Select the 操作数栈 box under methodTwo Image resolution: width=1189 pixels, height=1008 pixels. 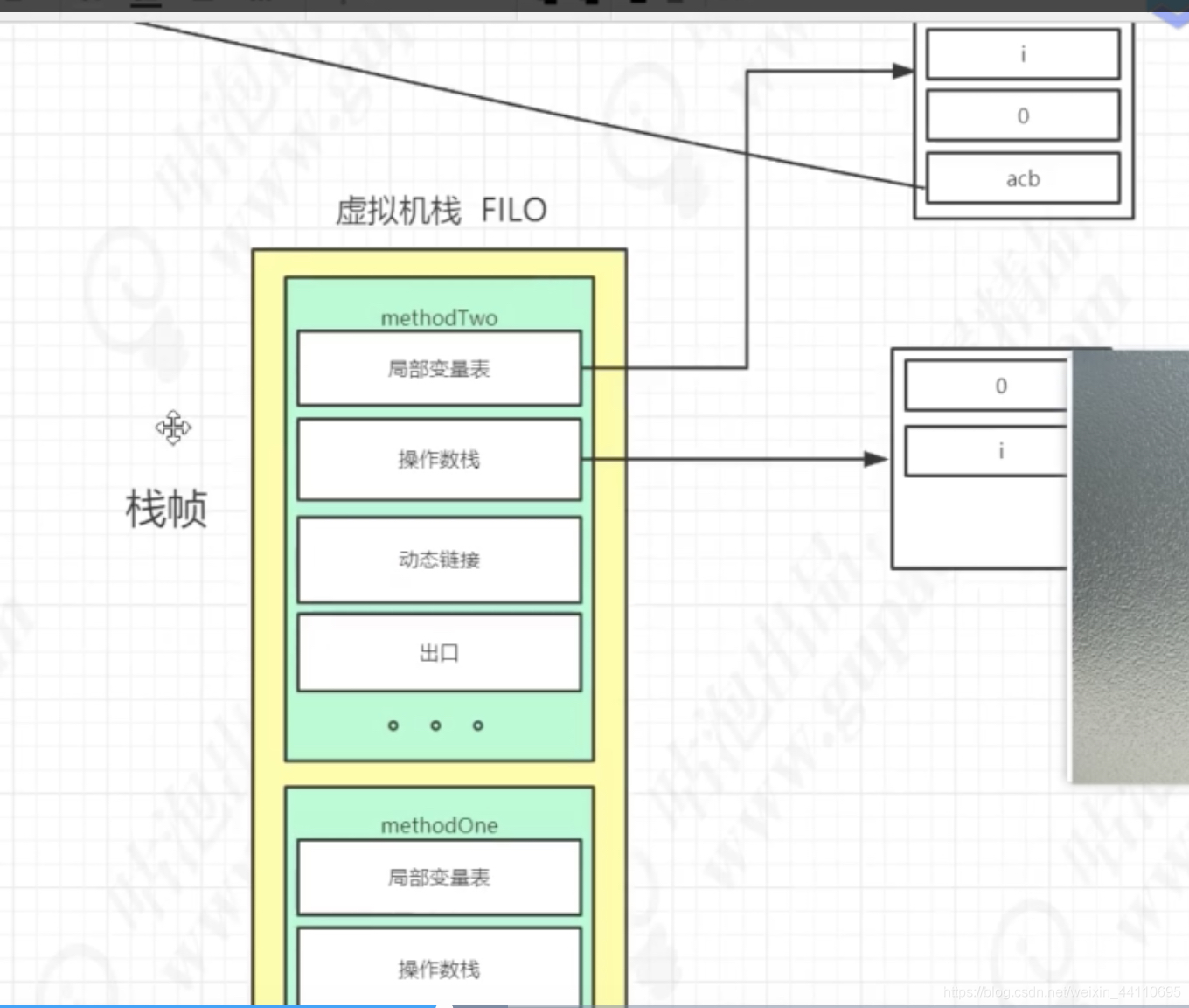(439, 460)
